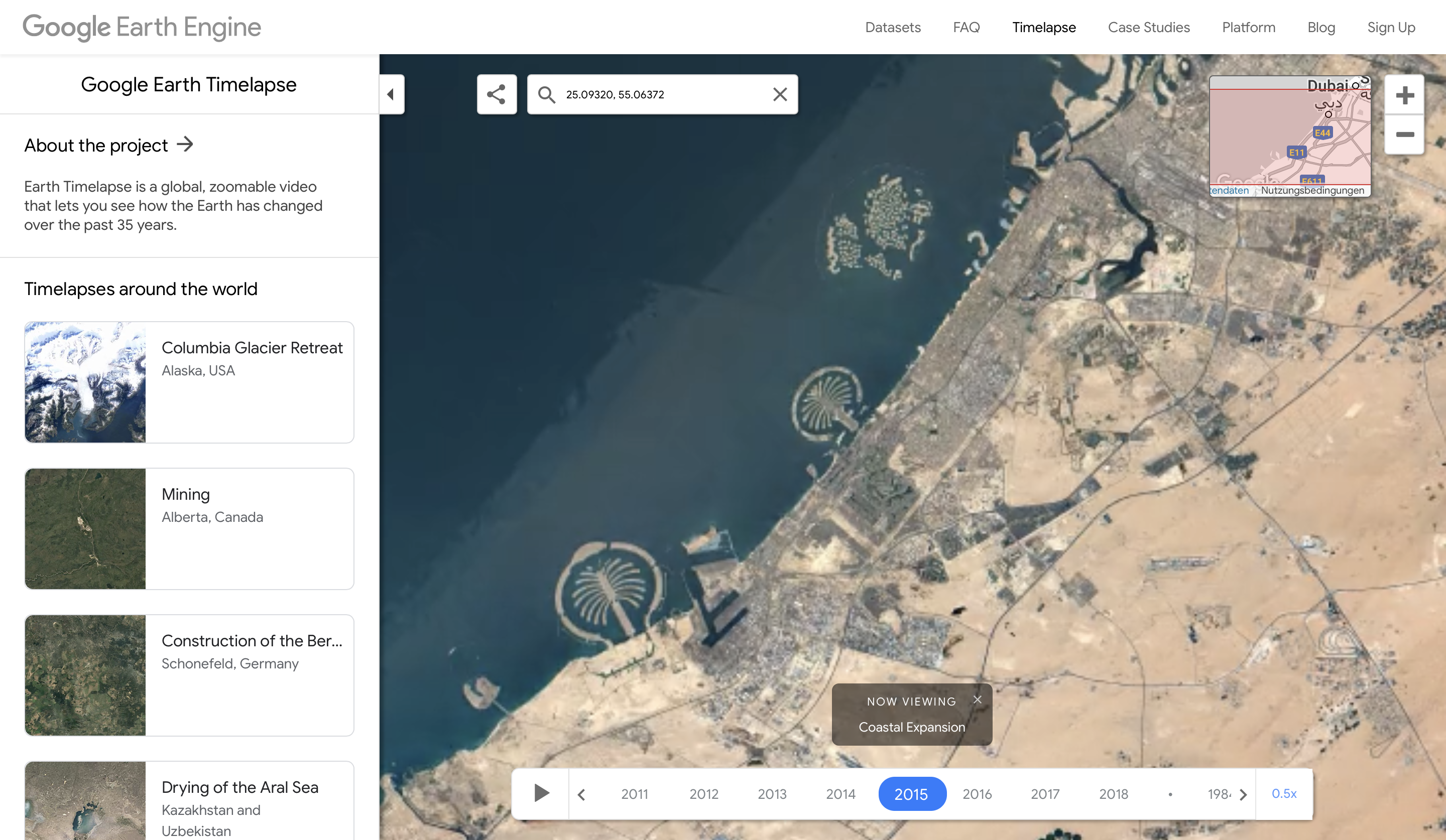Open the Datasets menu item

893,28
